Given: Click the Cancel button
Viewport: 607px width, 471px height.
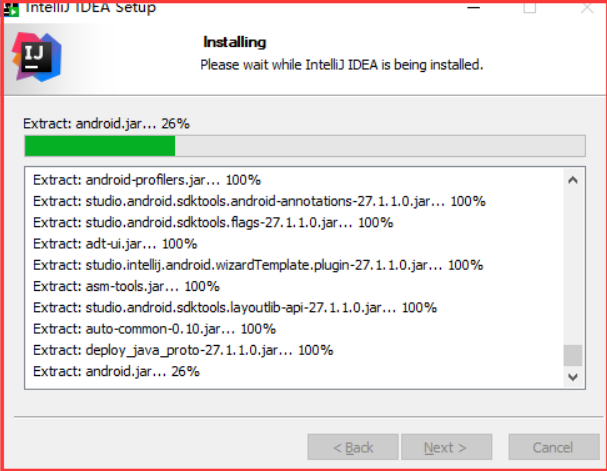Looking at the screenshot, I should point(554,447).
